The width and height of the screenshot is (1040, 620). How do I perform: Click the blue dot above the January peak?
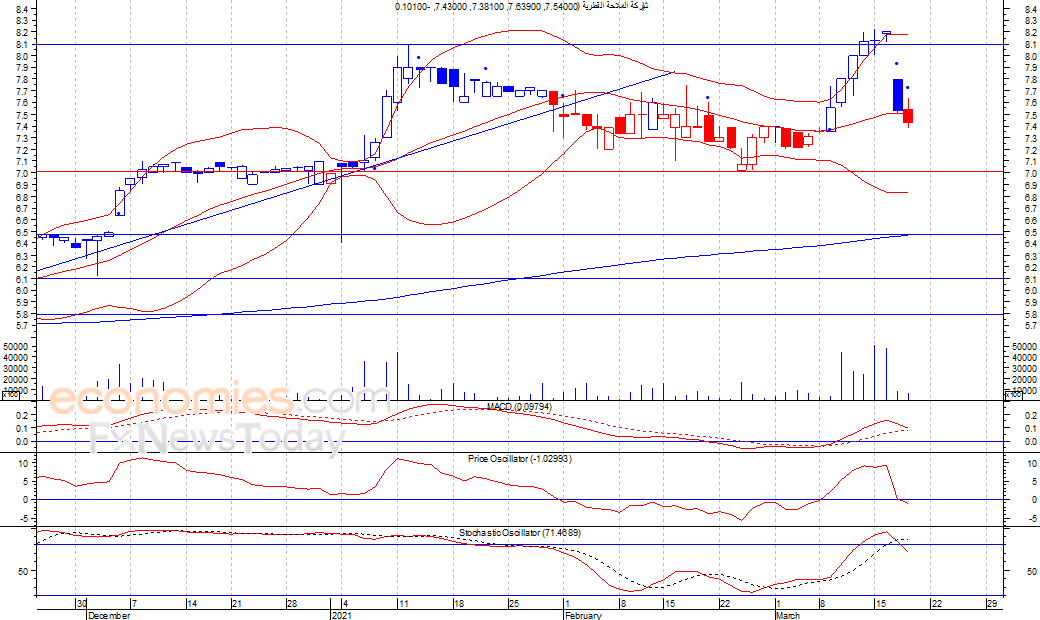[x=419, y=57]
